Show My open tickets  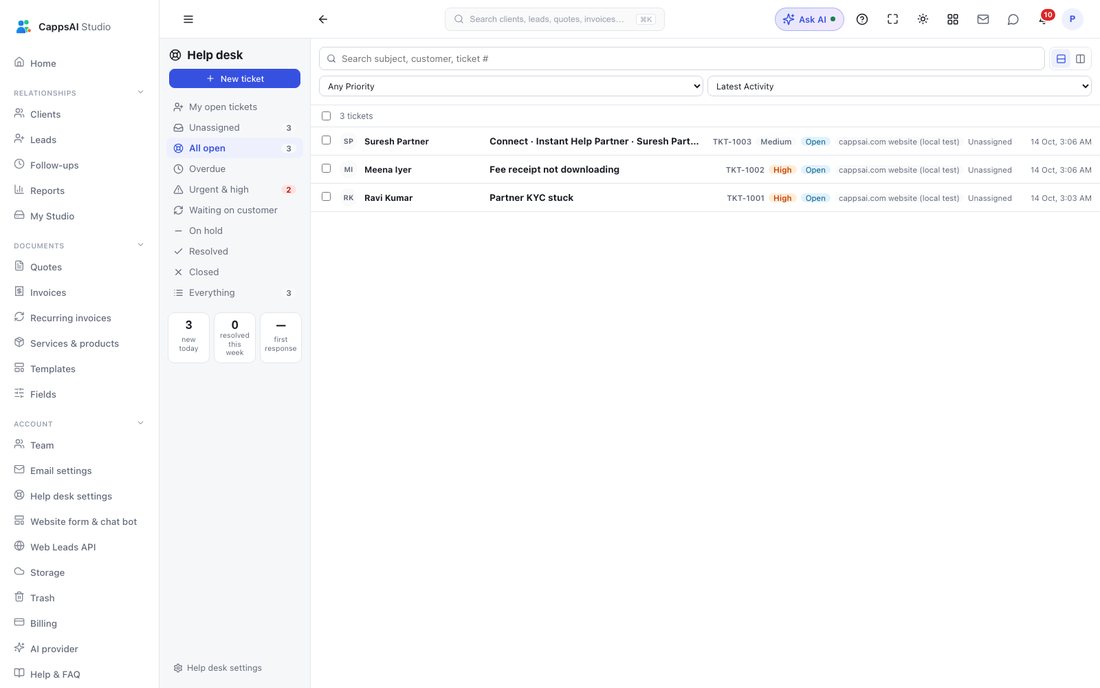(x=234, y=107)
